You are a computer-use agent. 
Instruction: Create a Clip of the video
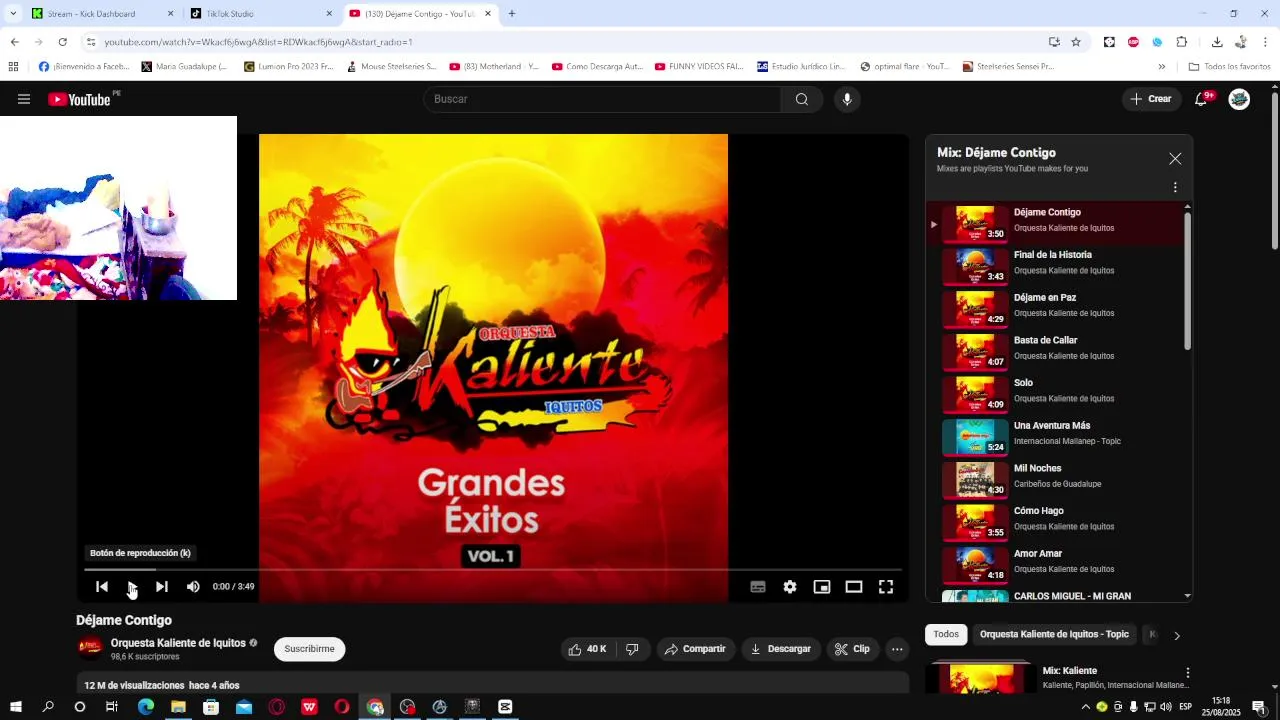point(852,649)
